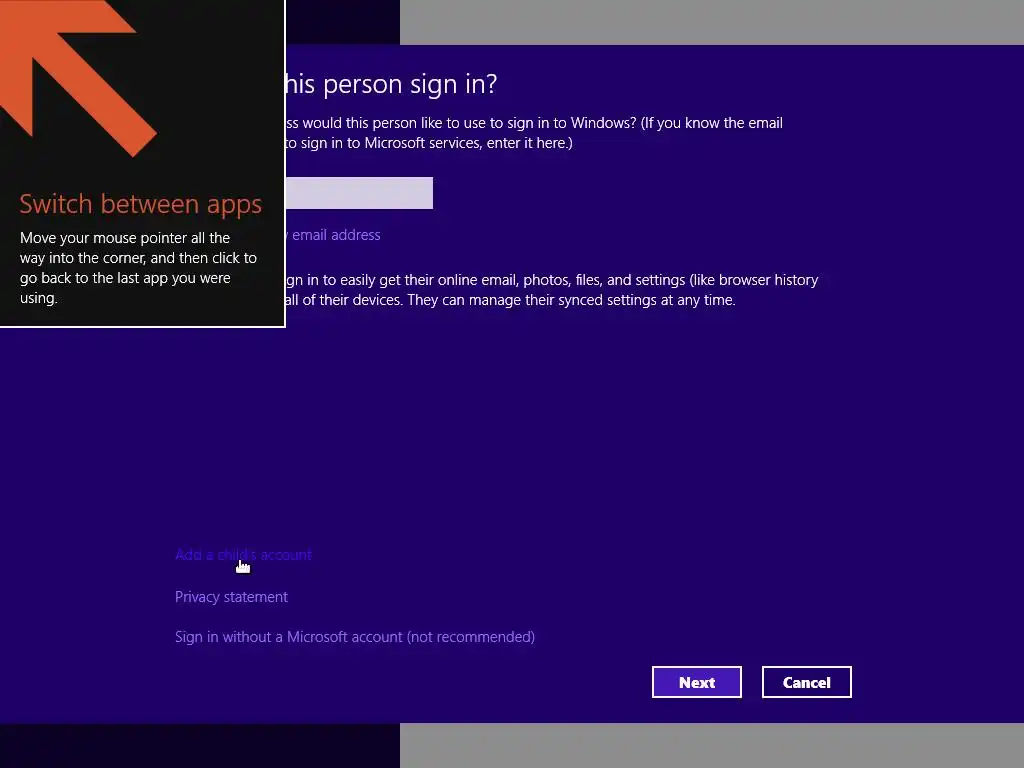Open the Add a child's account link
The height and width of the screenshot is (768, 1024).
pyautogui.click(x=243, y=554)
